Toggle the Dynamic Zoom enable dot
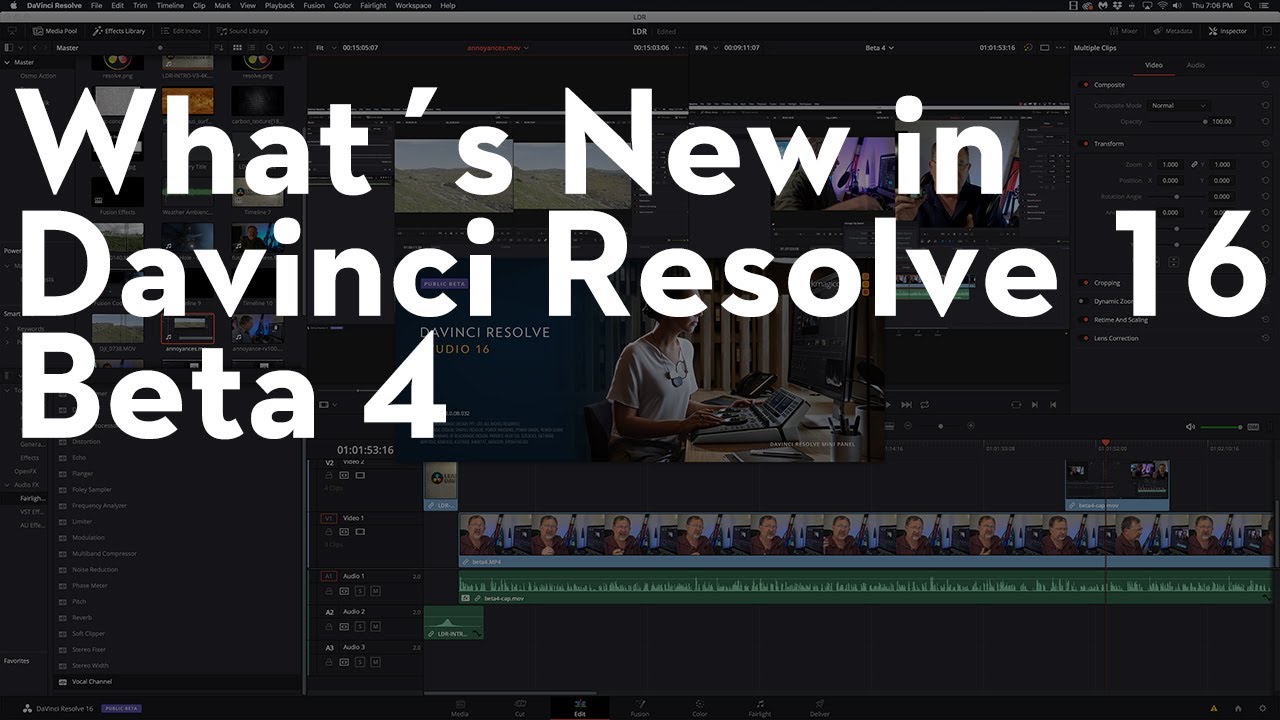1280x720 pixels. click(1083, 301)
